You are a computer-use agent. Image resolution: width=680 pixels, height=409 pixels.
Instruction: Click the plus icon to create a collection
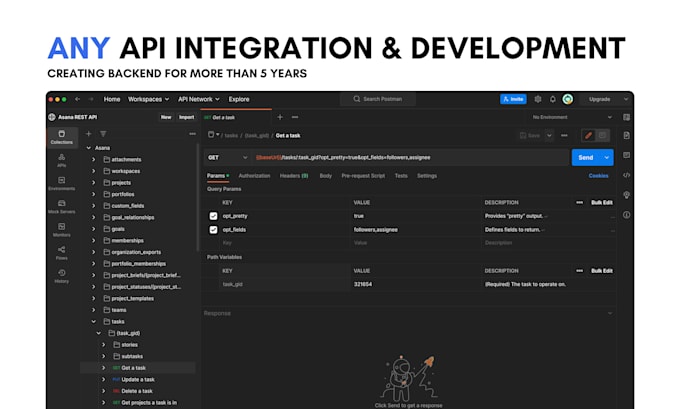[88, 134]
